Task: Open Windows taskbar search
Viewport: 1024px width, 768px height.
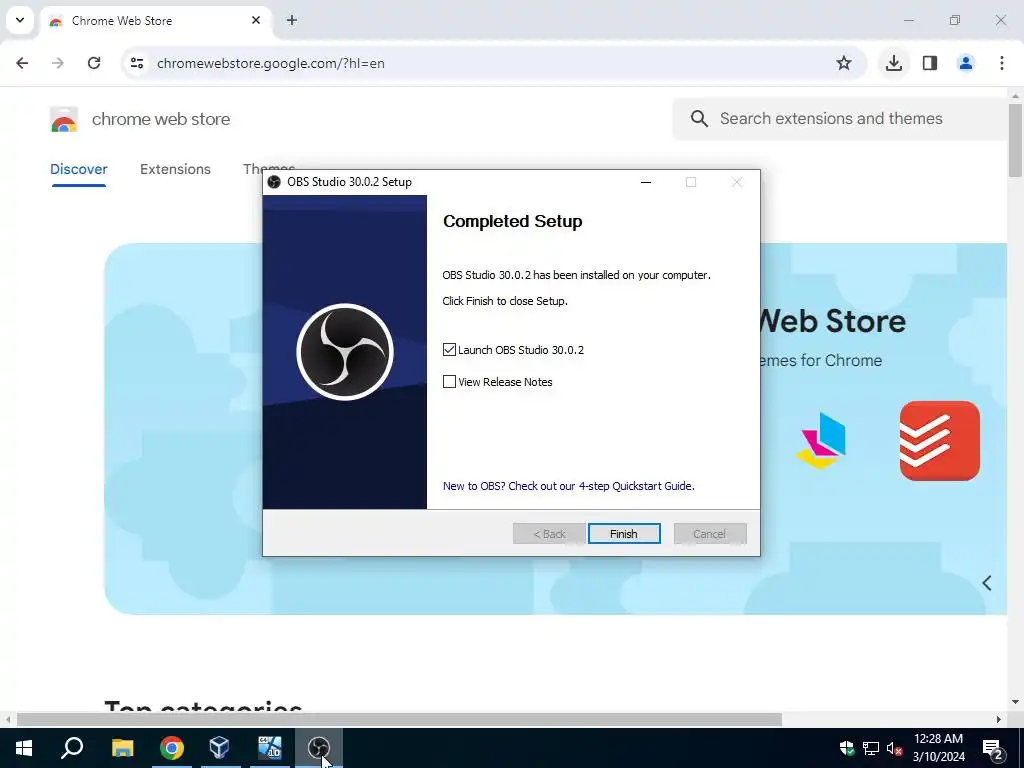Action: [x=72, y=748]
